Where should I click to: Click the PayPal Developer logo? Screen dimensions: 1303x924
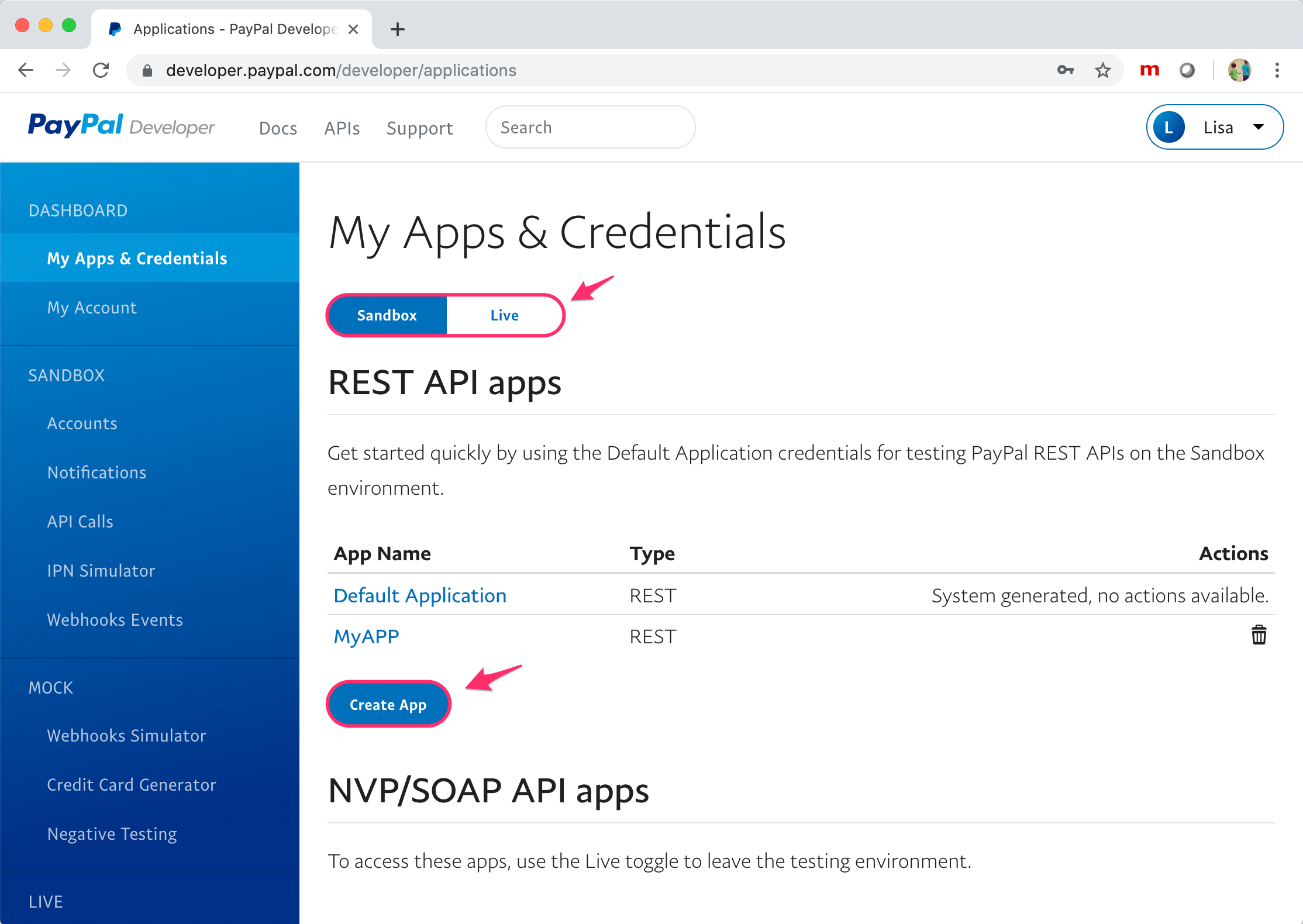click(x=122, y=126)
